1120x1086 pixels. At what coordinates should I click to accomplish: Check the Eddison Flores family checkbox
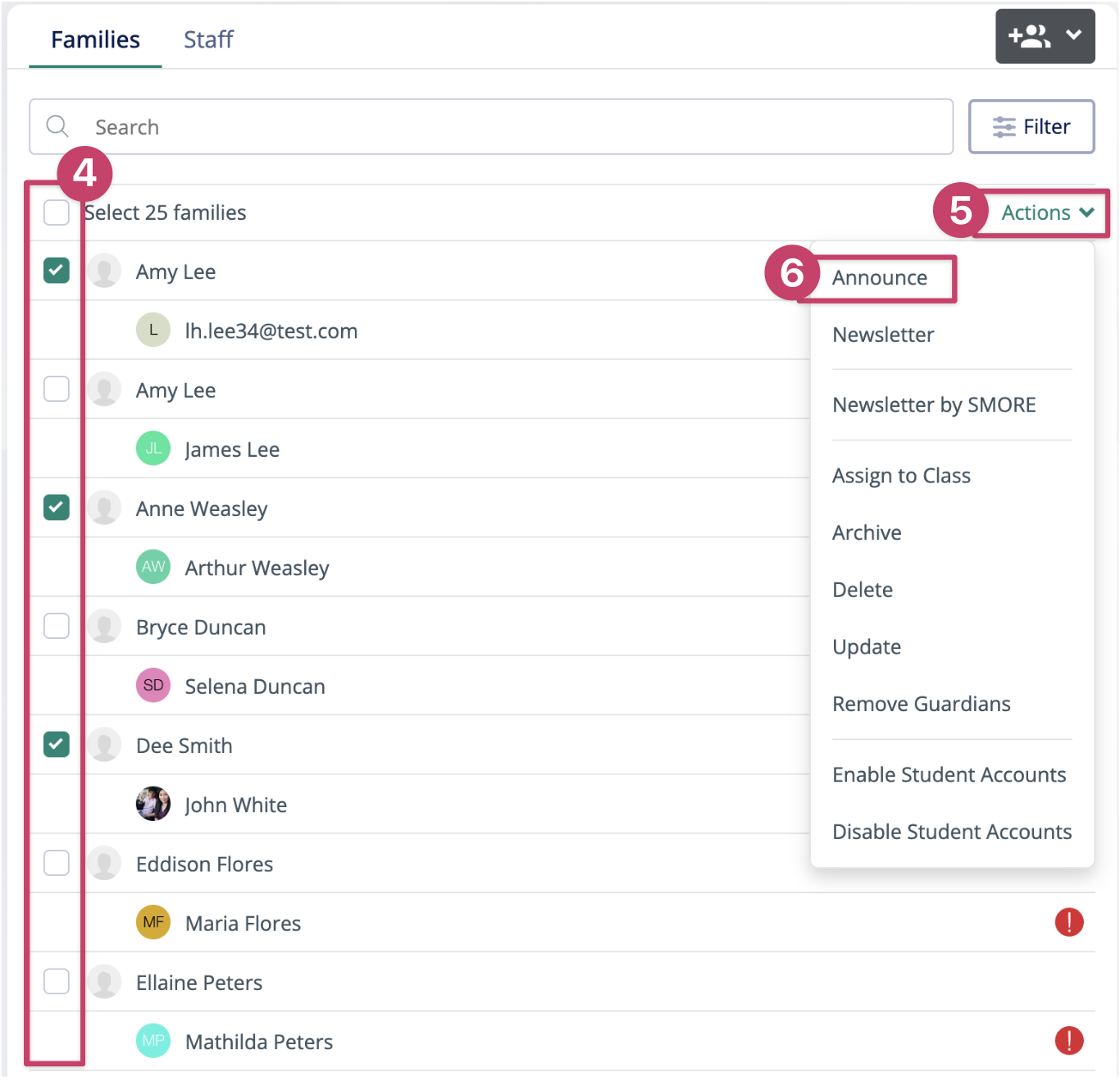57,863
